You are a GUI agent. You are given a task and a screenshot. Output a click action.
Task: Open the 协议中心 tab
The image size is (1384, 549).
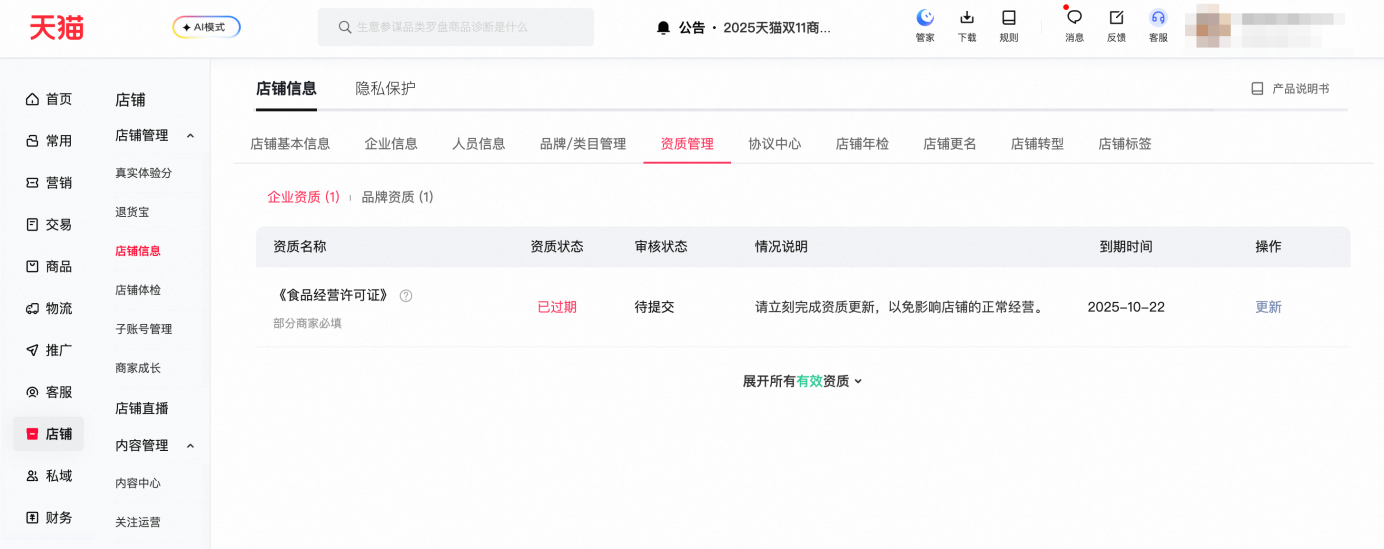tap(775, 144)
